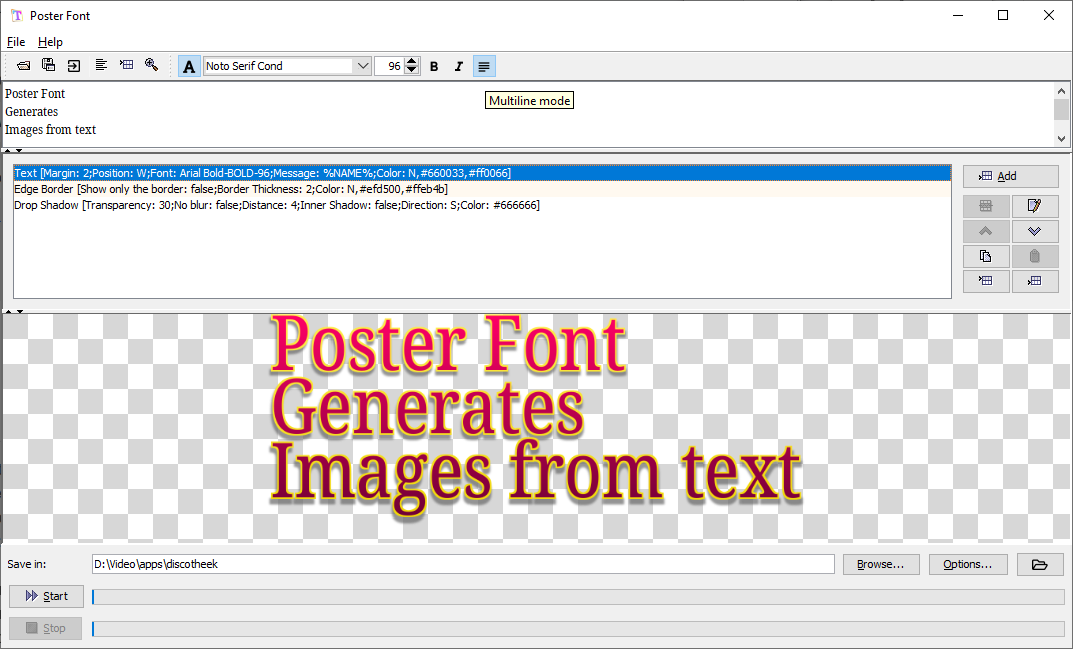Viewport: 1073px width, 649px height.
Task: Decrease font size with down stepper
Action: (x=411, y=71)
